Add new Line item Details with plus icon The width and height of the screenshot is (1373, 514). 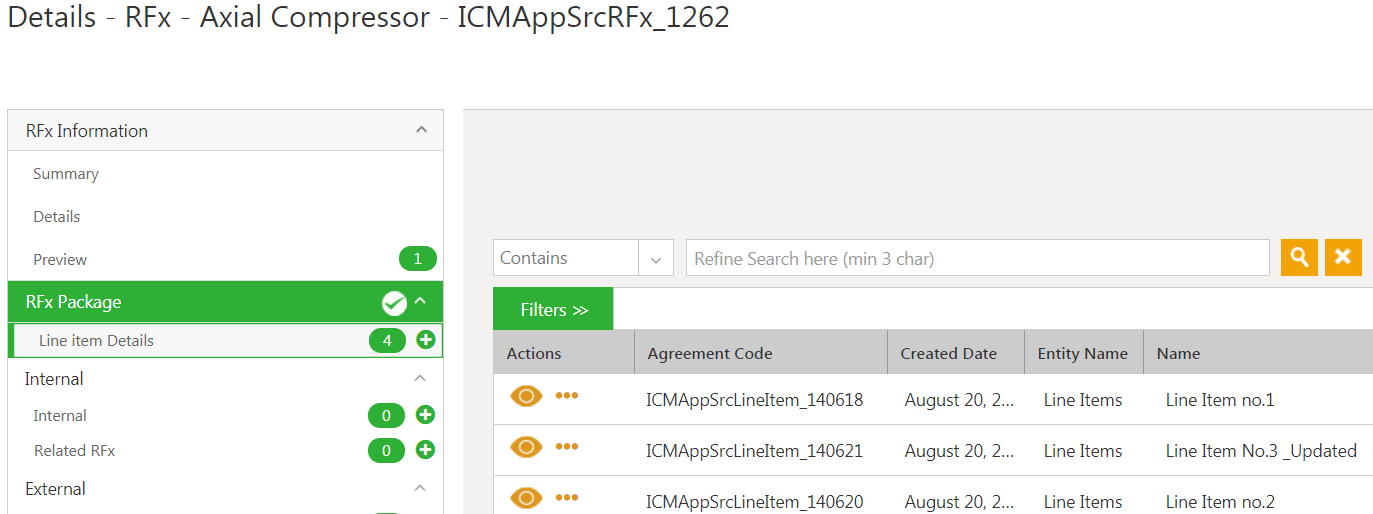(425, 340)
